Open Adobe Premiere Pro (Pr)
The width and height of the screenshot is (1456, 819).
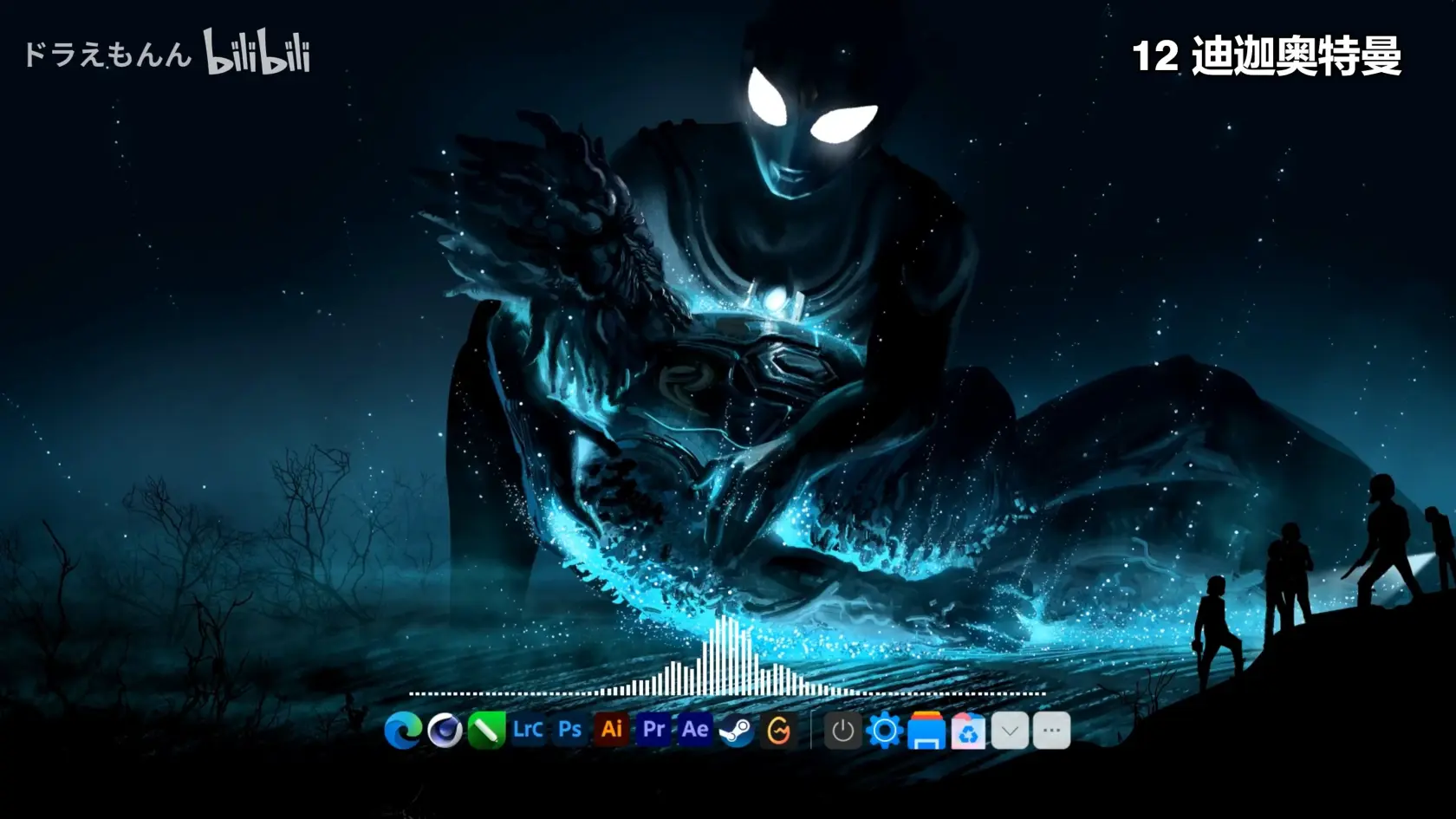653,730
